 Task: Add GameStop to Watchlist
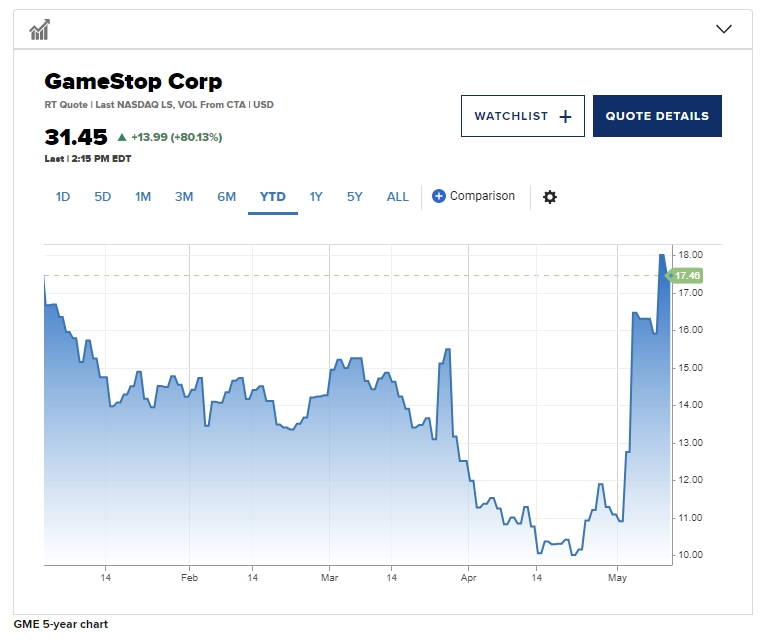523,116
